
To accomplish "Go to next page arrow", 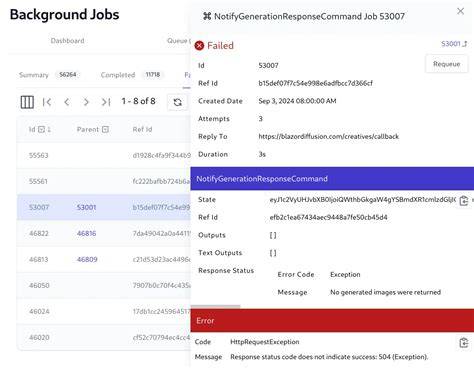I will pos(86,102).
